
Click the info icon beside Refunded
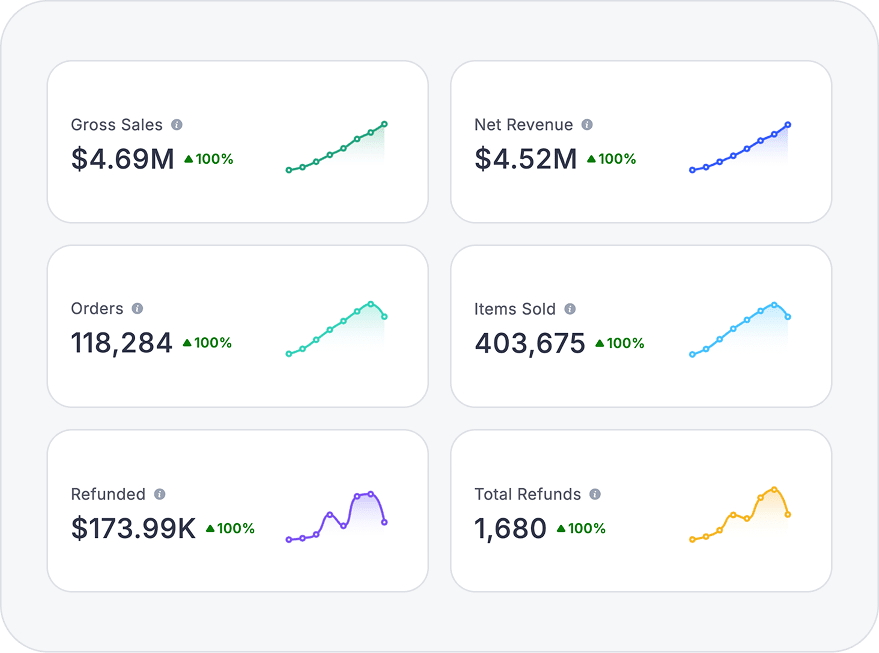[x=160, y=494]
